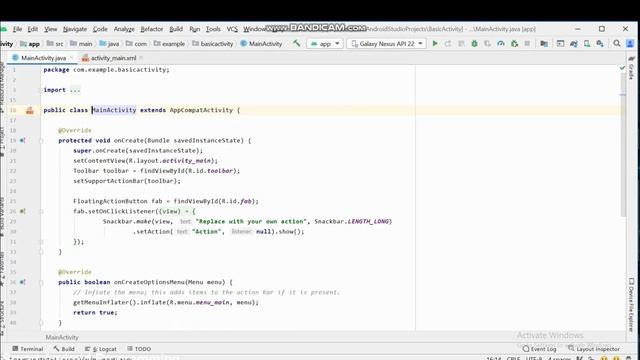
Task: Expand the collapsed import ... block
Action: [75, 90]
